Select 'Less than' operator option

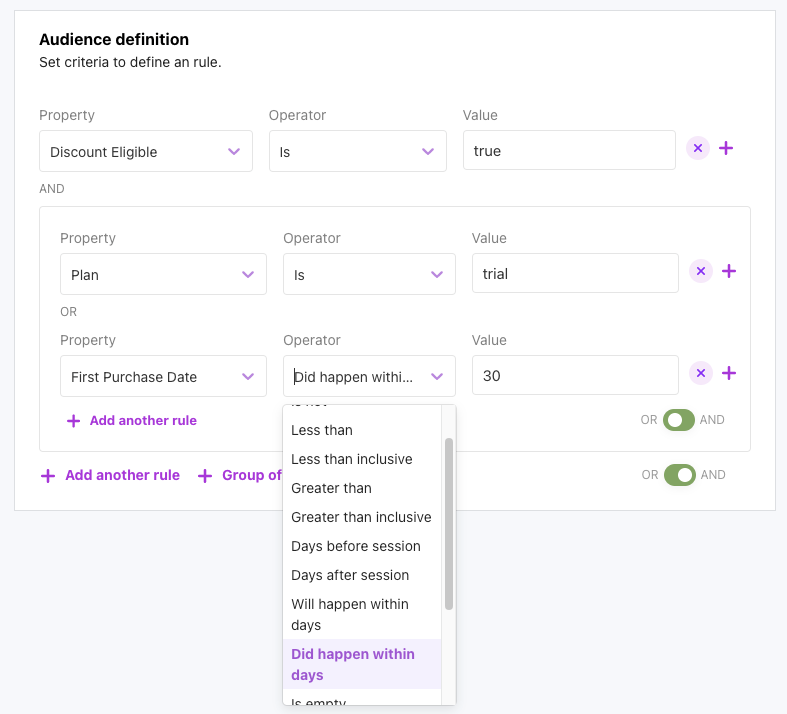[x=322, y=430]
